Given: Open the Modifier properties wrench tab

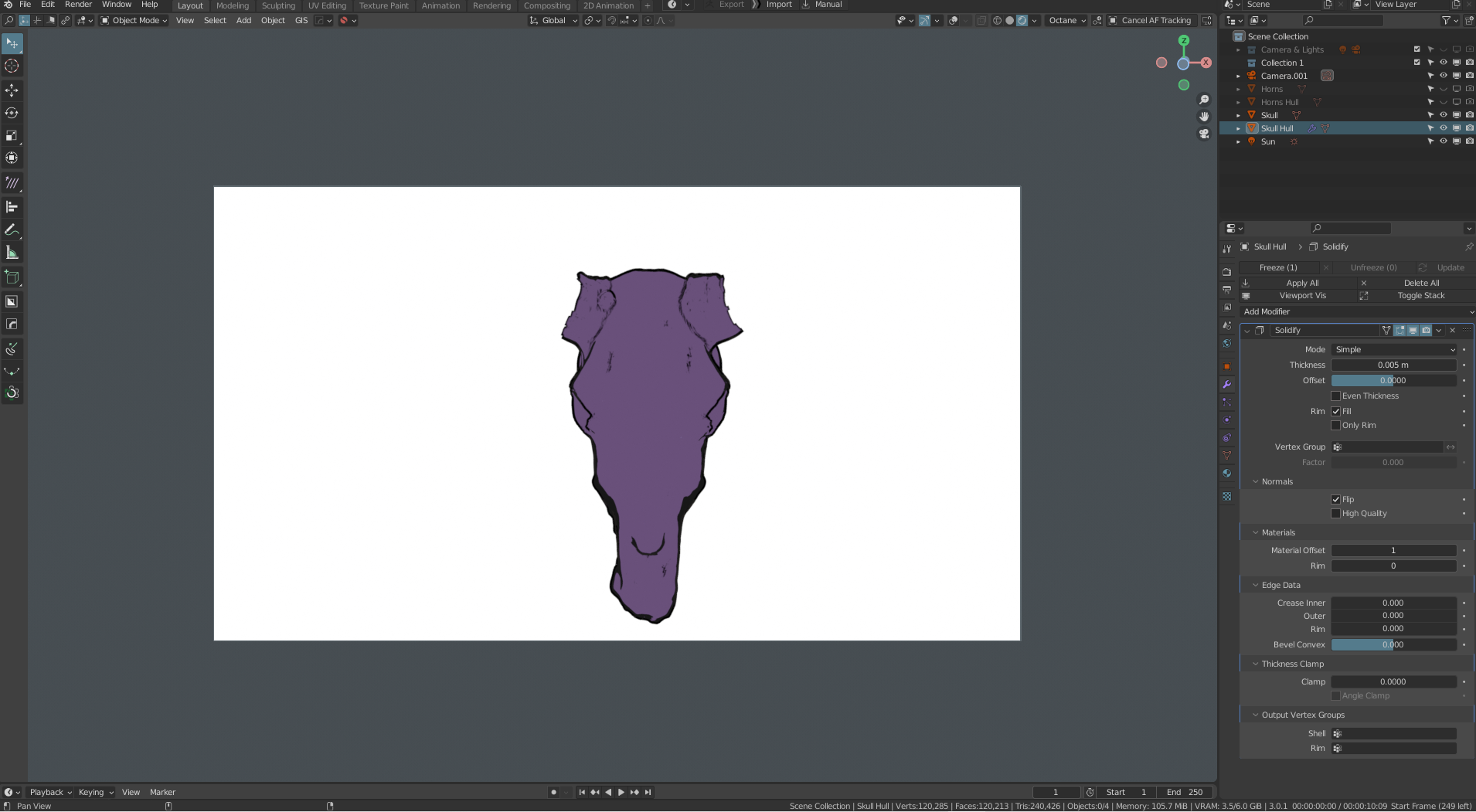Looking at the screenshot, I should coord(1227,384).
